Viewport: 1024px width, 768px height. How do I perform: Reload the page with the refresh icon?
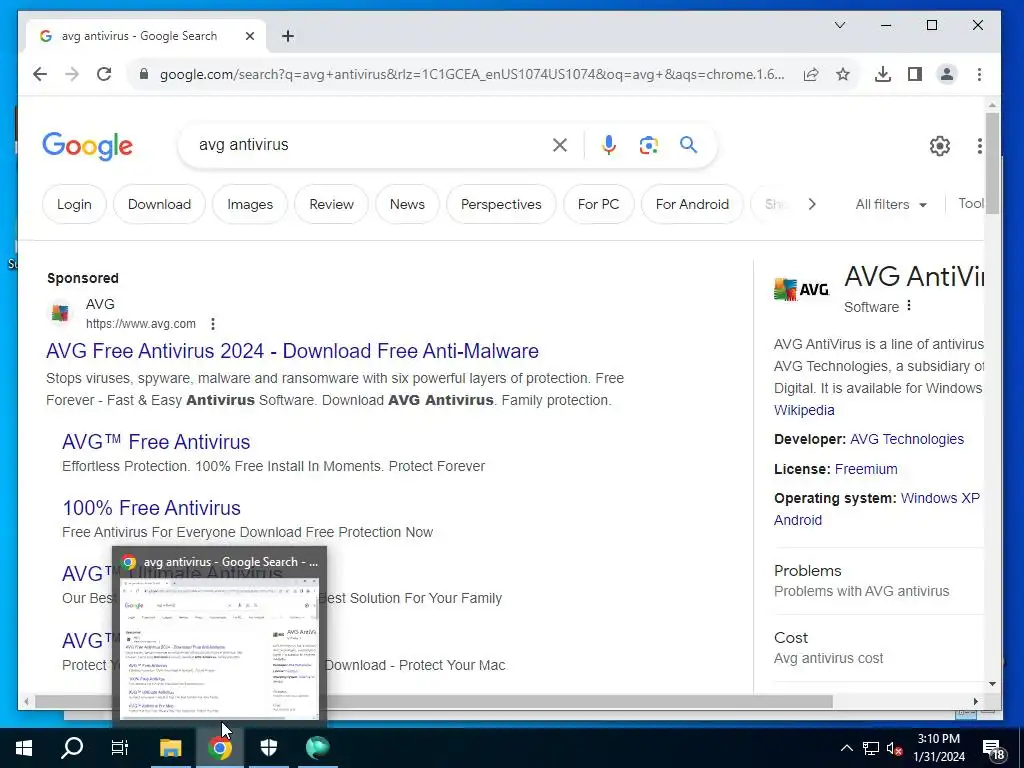104,74
